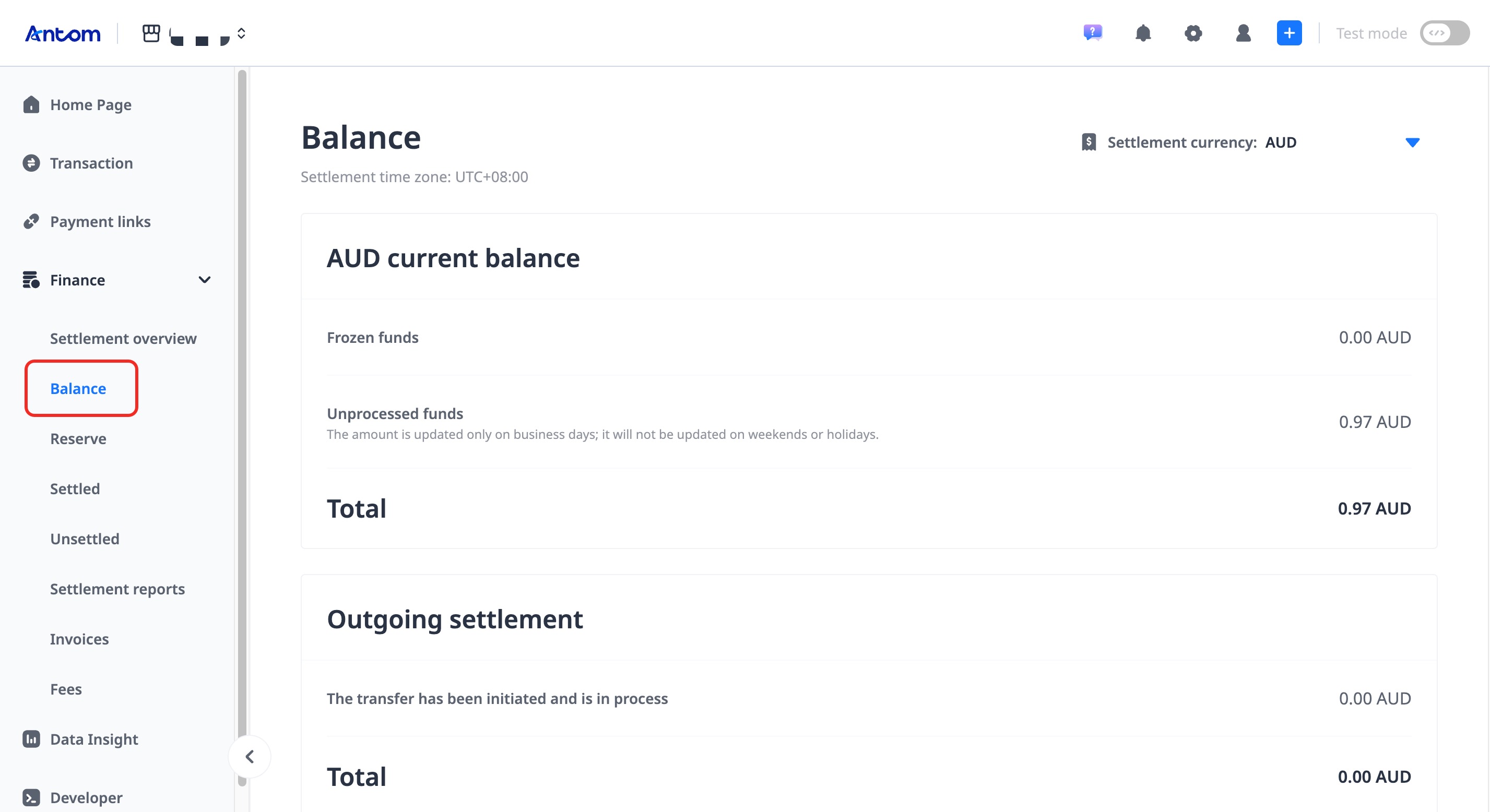Open the Transaction section icon
Screen dimensions: 1490x812
click(x=31, y=162)
